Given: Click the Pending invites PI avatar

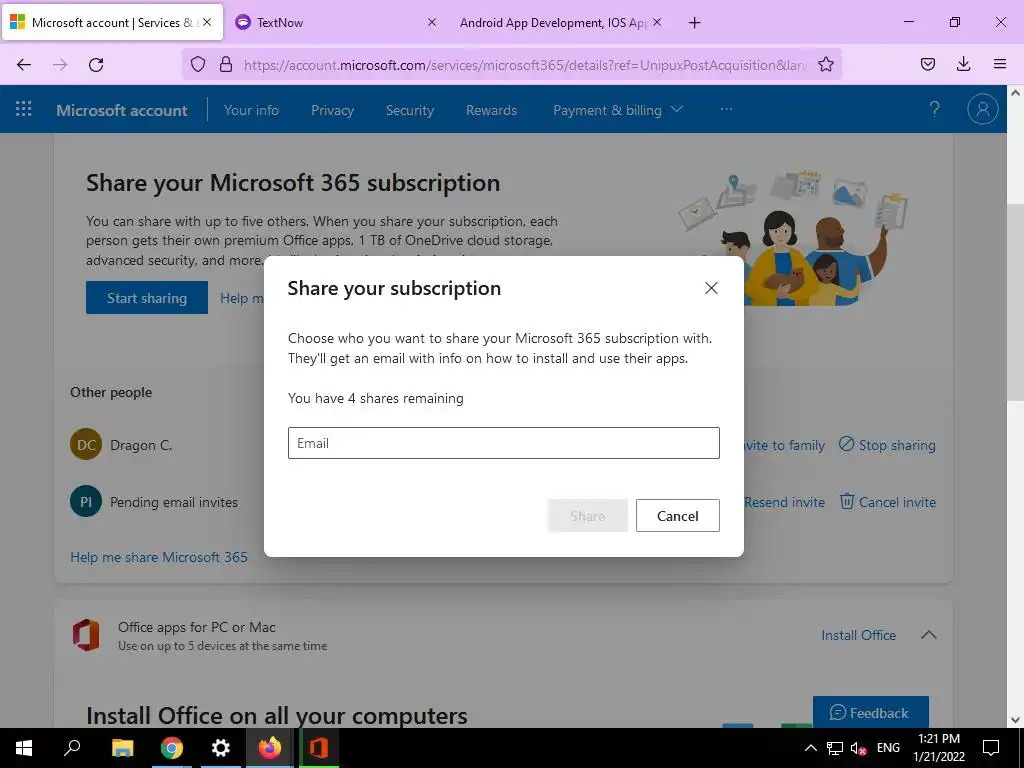Looking at the screenshot, I should click(x=86, y=502).
